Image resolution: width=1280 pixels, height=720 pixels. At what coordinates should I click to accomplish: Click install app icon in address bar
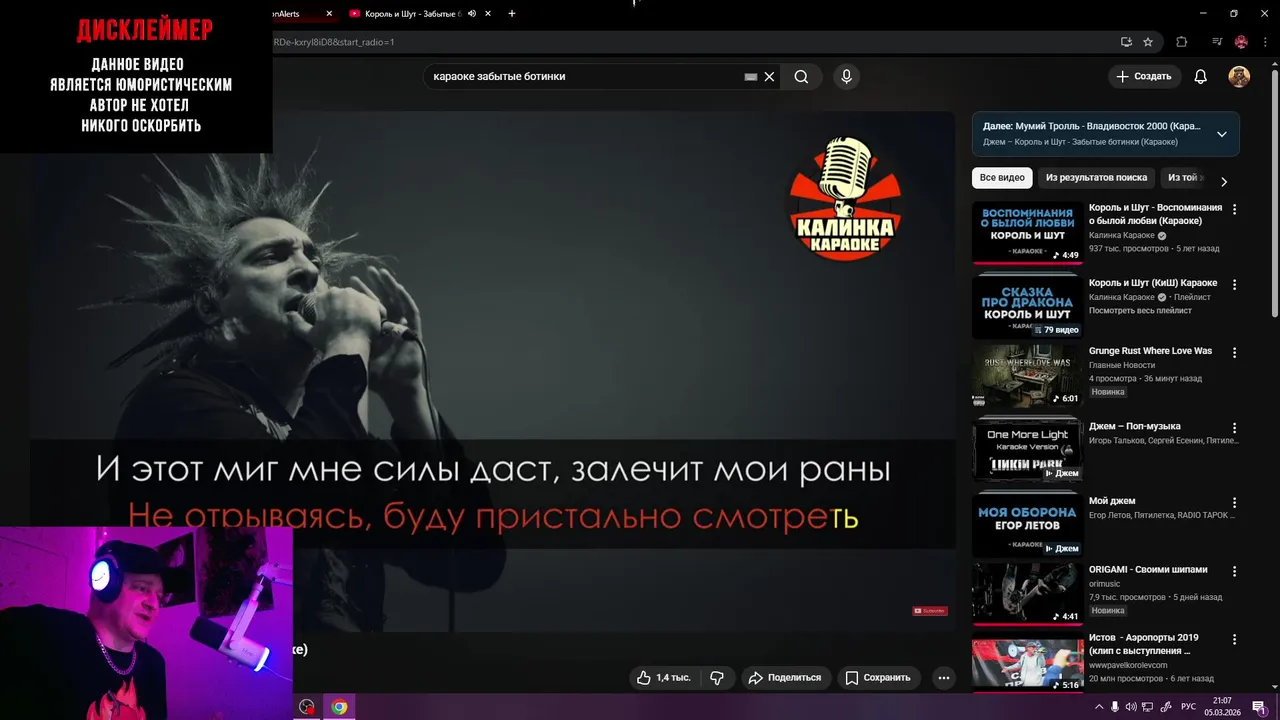(x=1126, y=42)
